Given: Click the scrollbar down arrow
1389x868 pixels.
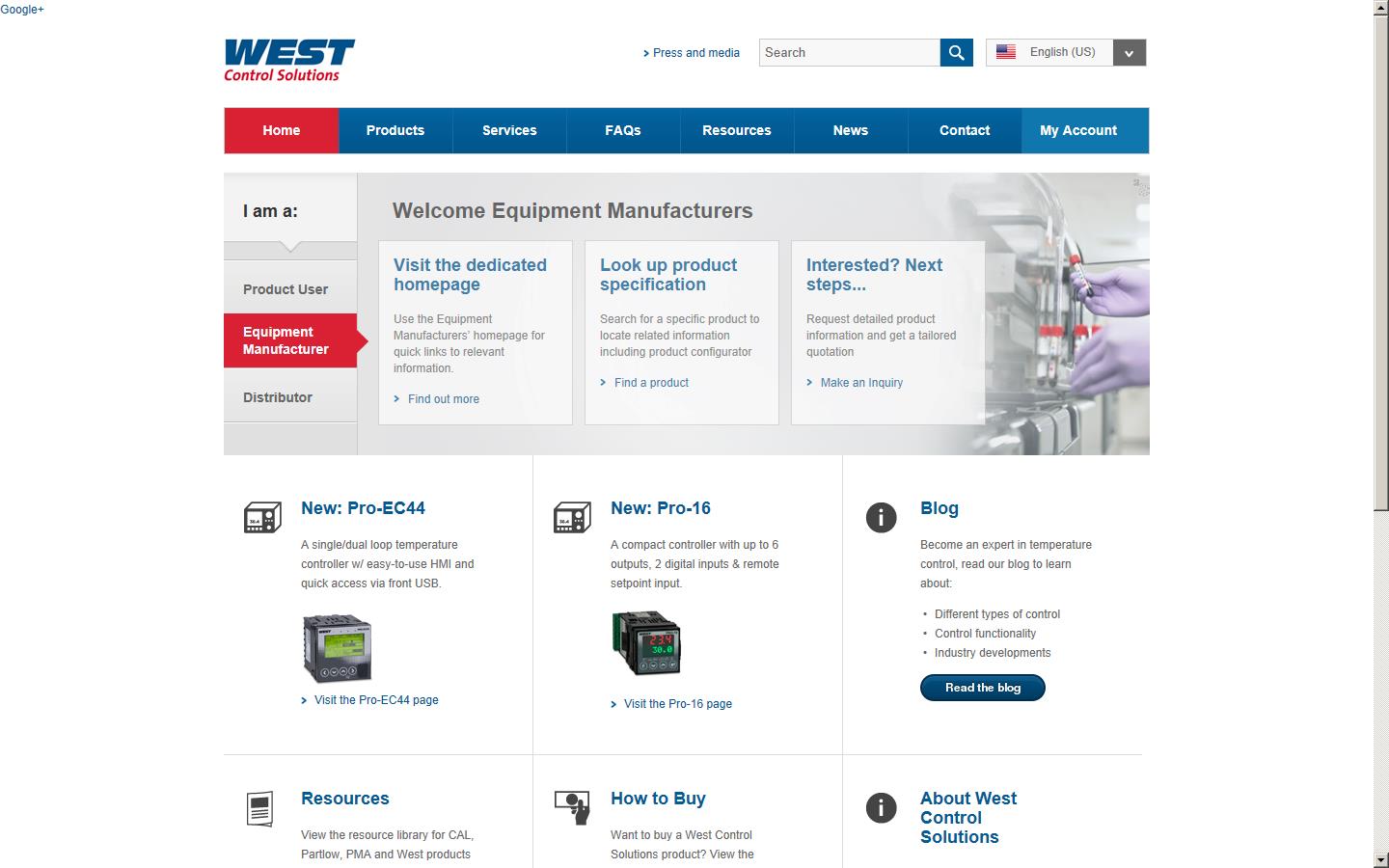Looking at the screenshot, I should (1381, 860).
